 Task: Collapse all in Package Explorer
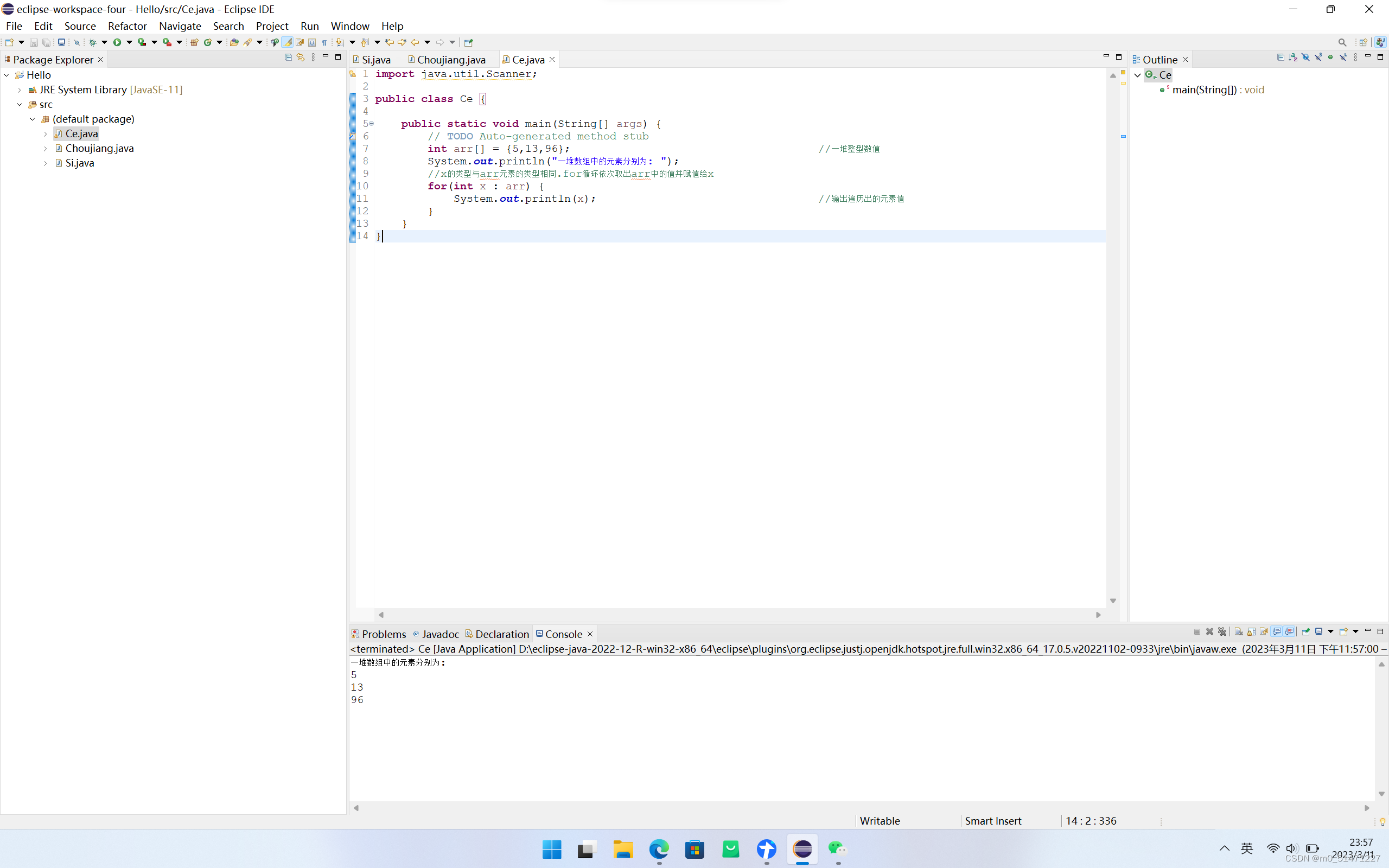[288, 58]
